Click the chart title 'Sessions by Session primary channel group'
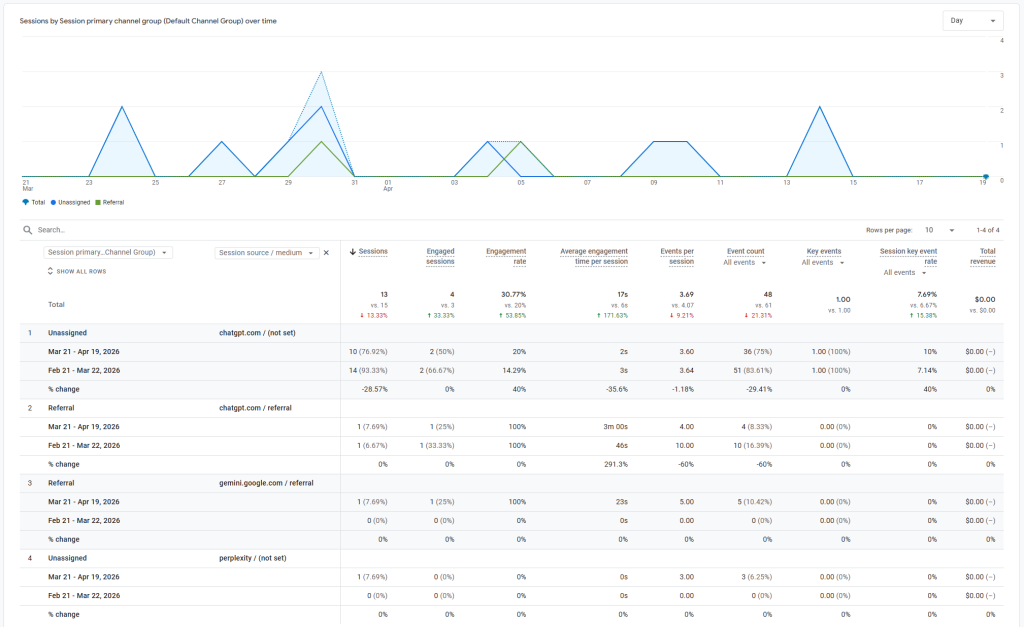Viewport: 1024px width, 627px height. pos(148,21)
